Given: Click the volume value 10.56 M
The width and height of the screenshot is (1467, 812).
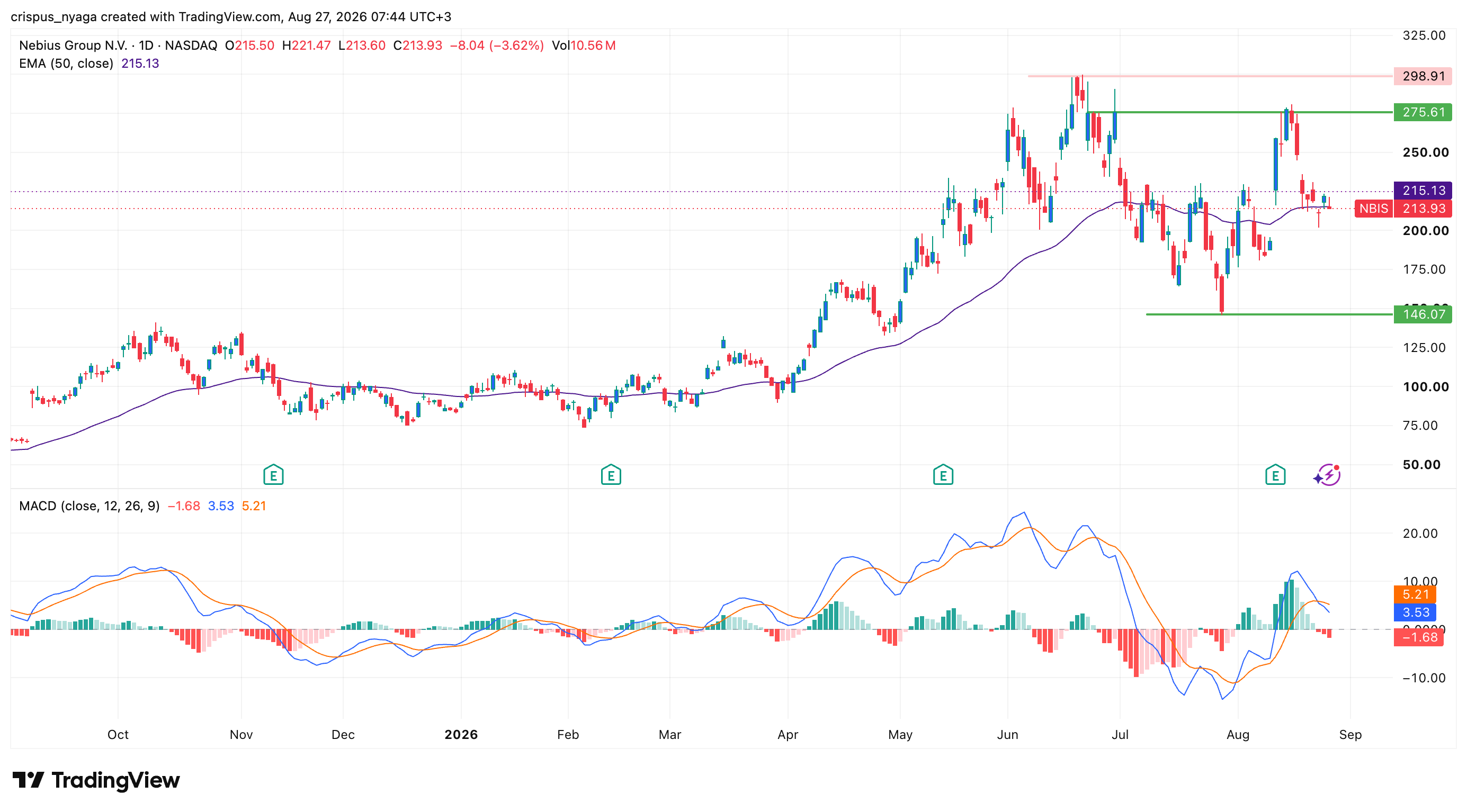Looking at the screenshot, I should (x=593, y=46).
